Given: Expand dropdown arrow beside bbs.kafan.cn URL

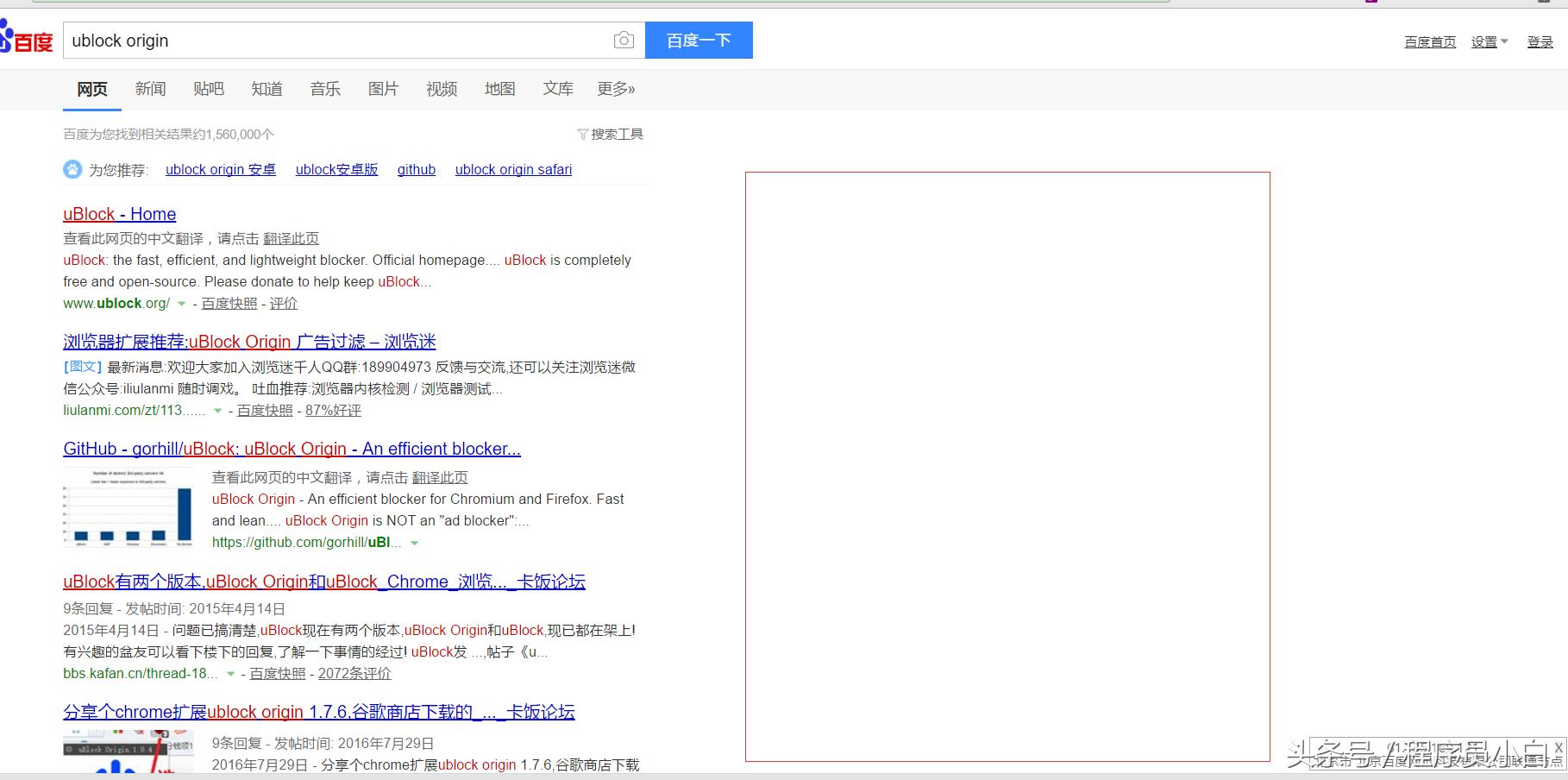Looking at the screenshot, I should [230, 674].
